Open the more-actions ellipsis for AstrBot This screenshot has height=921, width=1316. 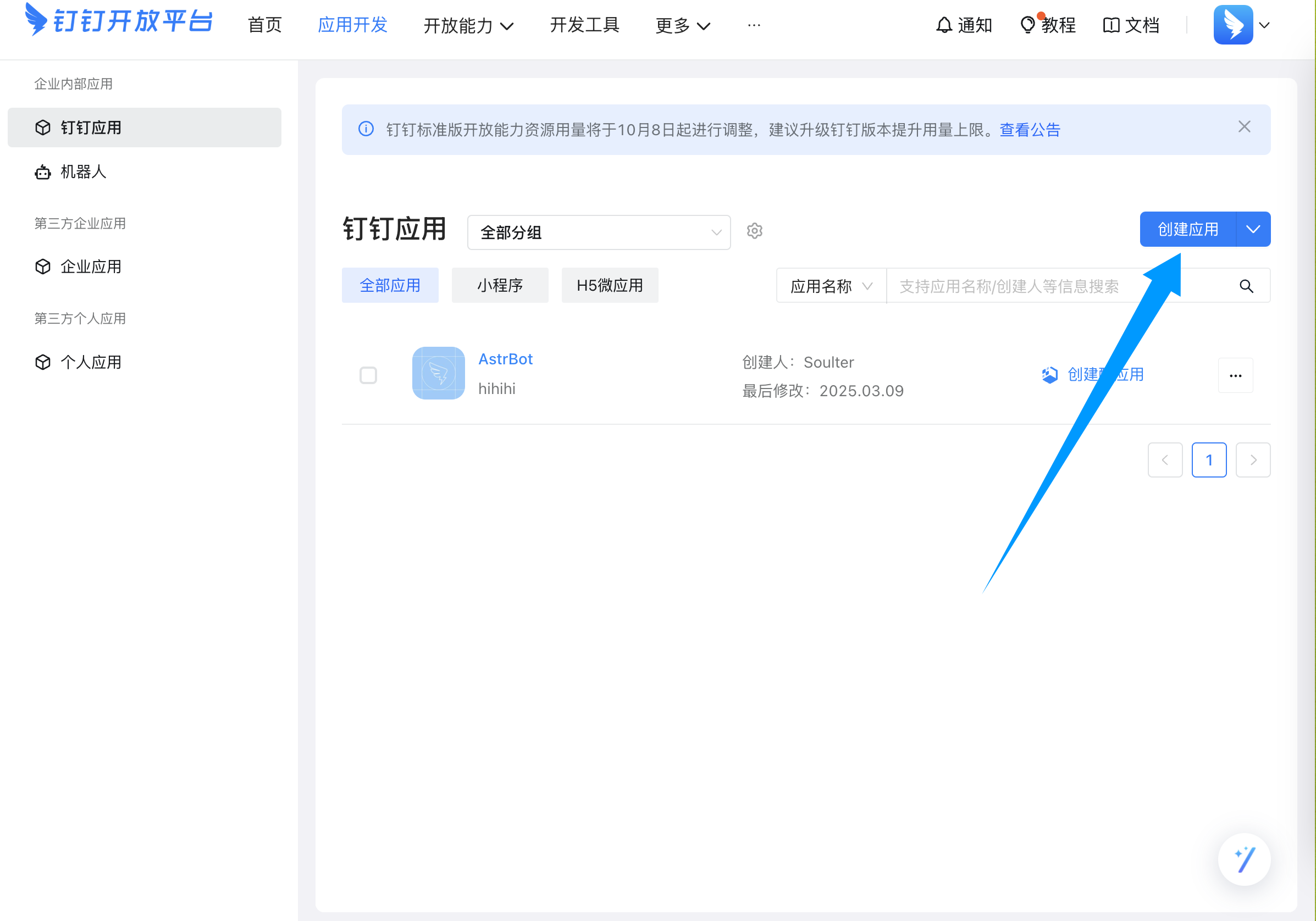point(1235,375)
